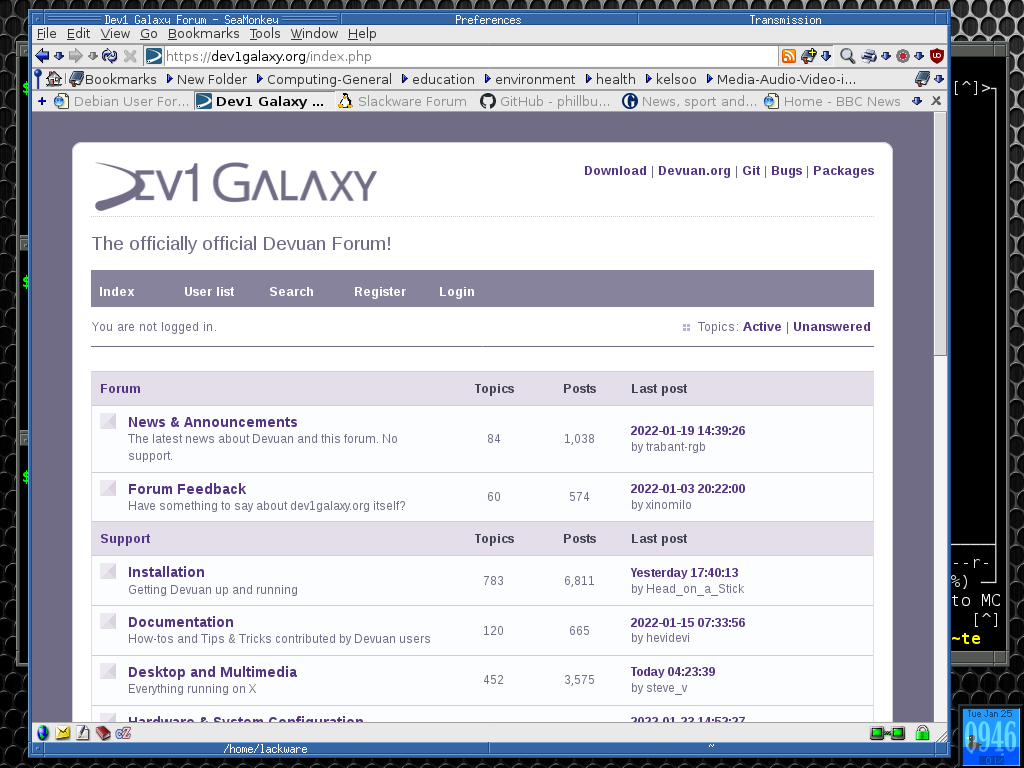Open Address Book icon in status bar
Image resolution: width=1024 pixels, height=768 pixels.
tap(103, 733)
